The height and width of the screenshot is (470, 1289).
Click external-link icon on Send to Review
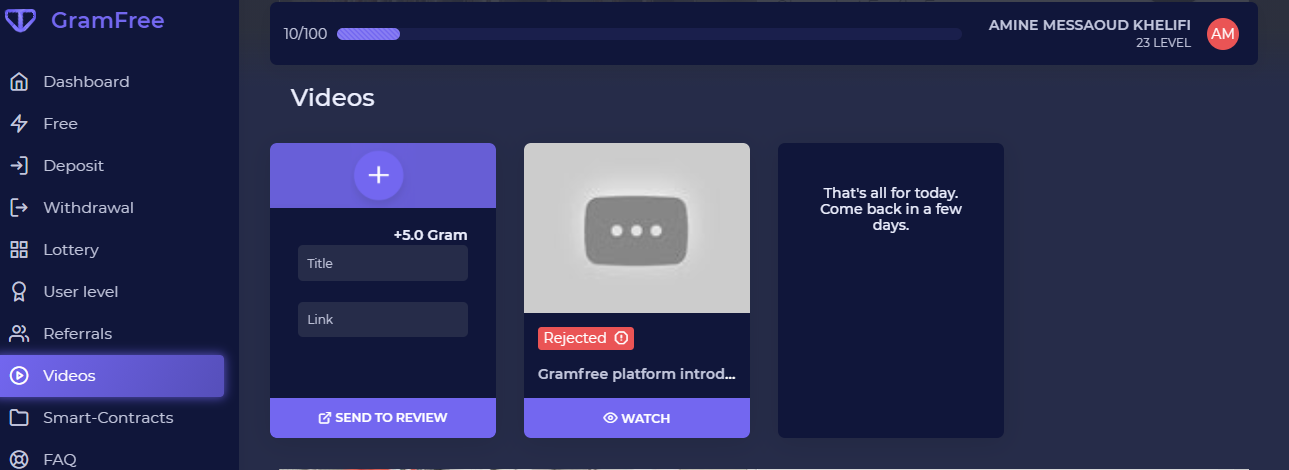pos(324,418)
